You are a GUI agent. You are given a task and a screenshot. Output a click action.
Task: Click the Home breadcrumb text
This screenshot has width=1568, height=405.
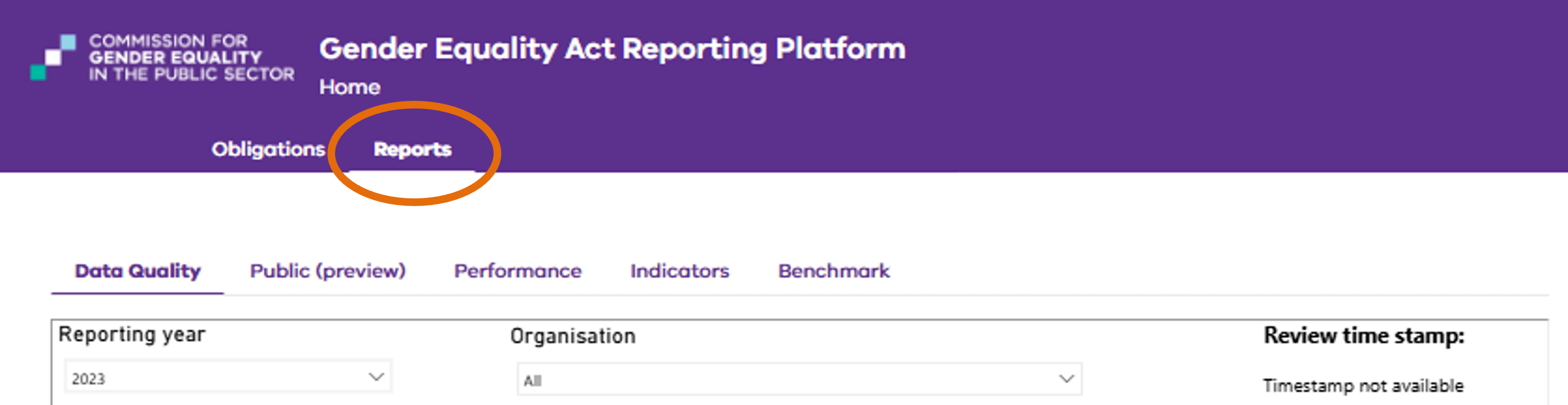point(350,87)
